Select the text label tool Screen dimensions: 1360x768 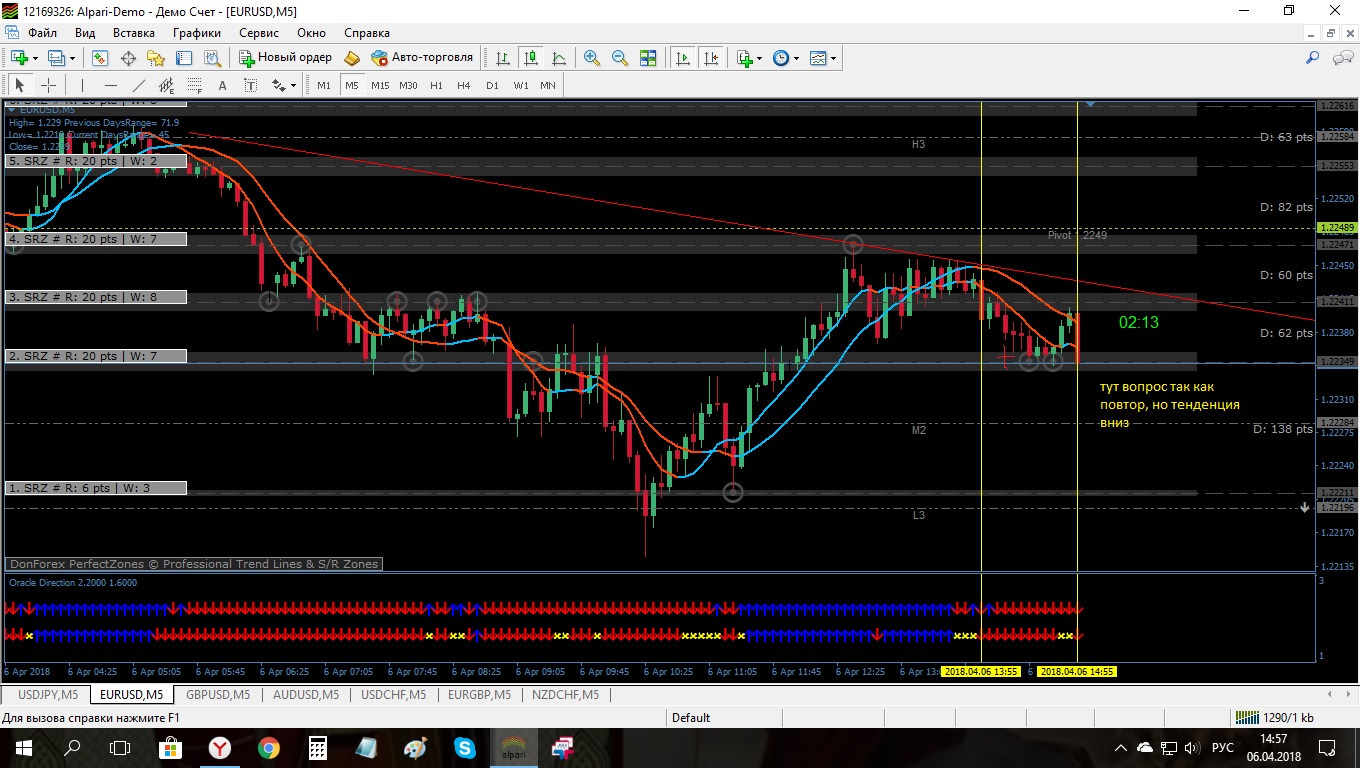click(250, 85)
